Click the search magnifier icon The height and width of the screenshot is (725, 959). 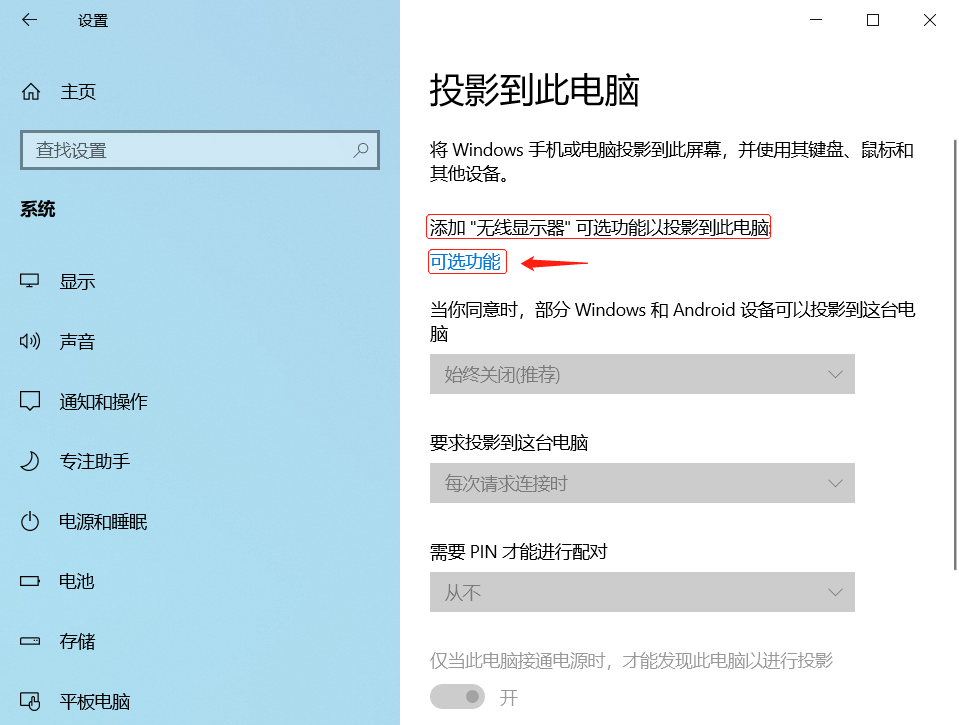click(360, 150)
